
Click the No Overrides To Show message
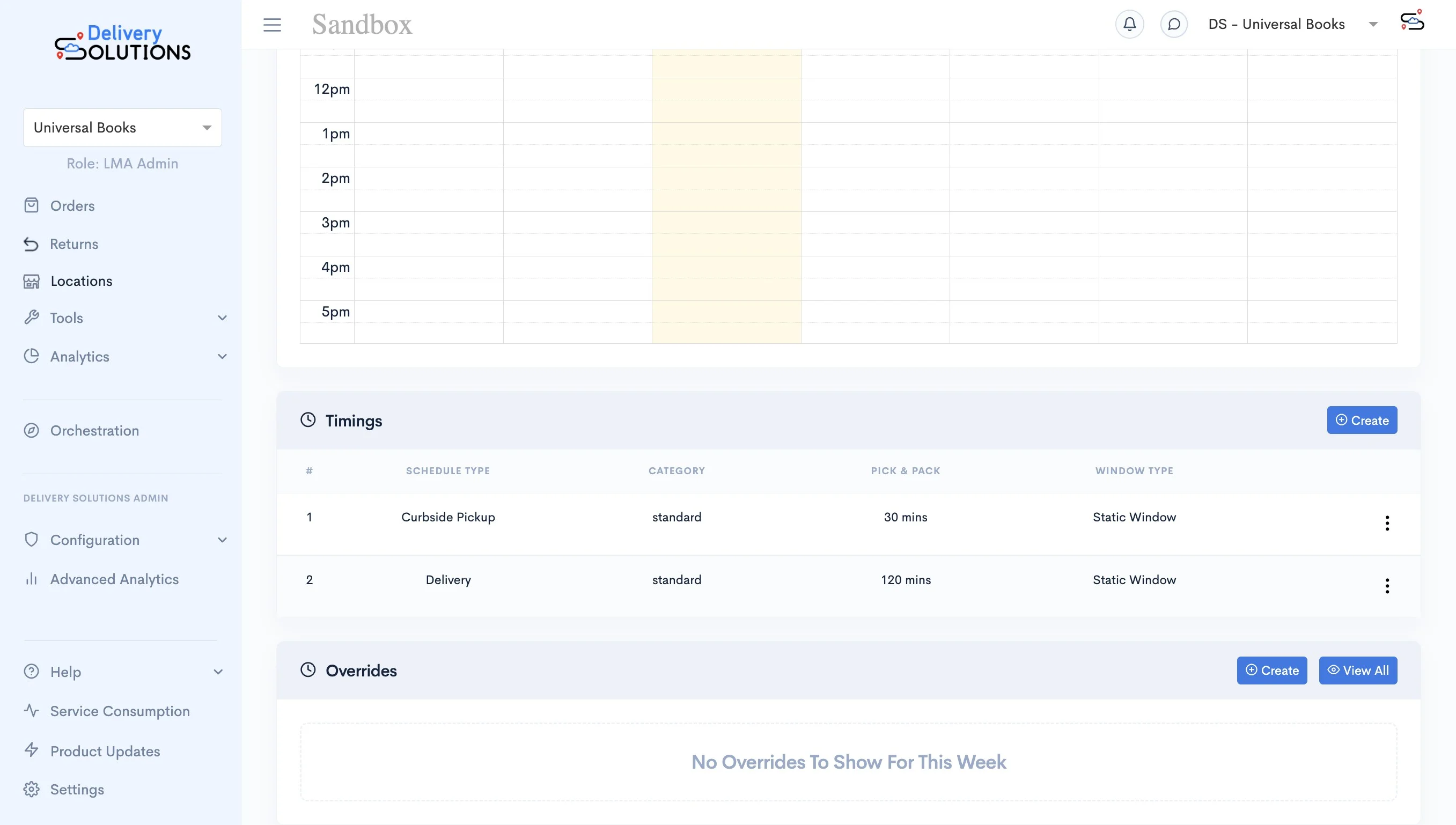tap(848, 762)
